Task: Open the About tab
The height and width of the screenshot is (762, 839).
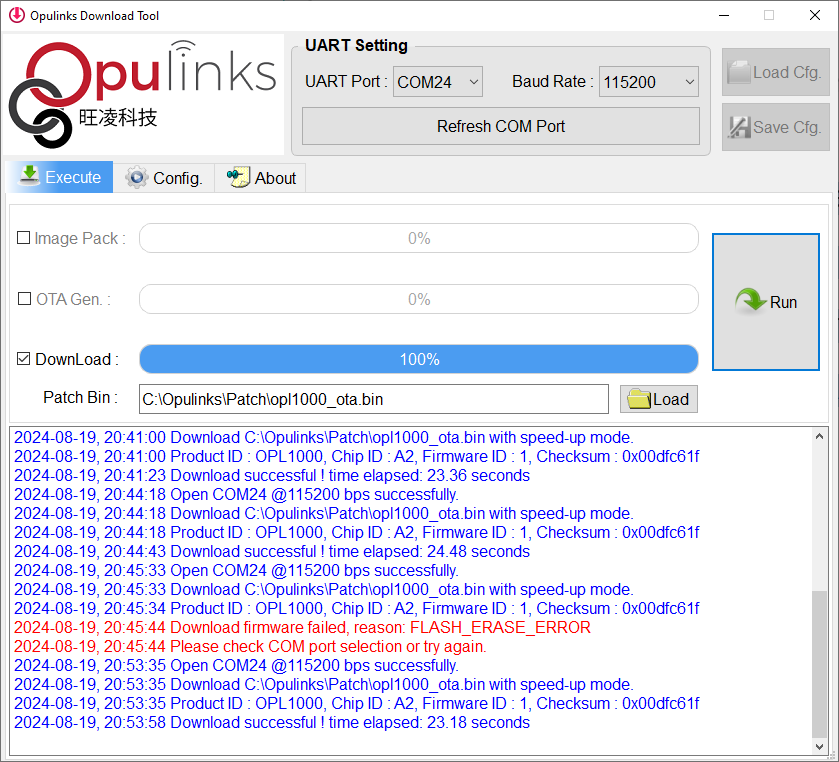Action: coord(260,178)
